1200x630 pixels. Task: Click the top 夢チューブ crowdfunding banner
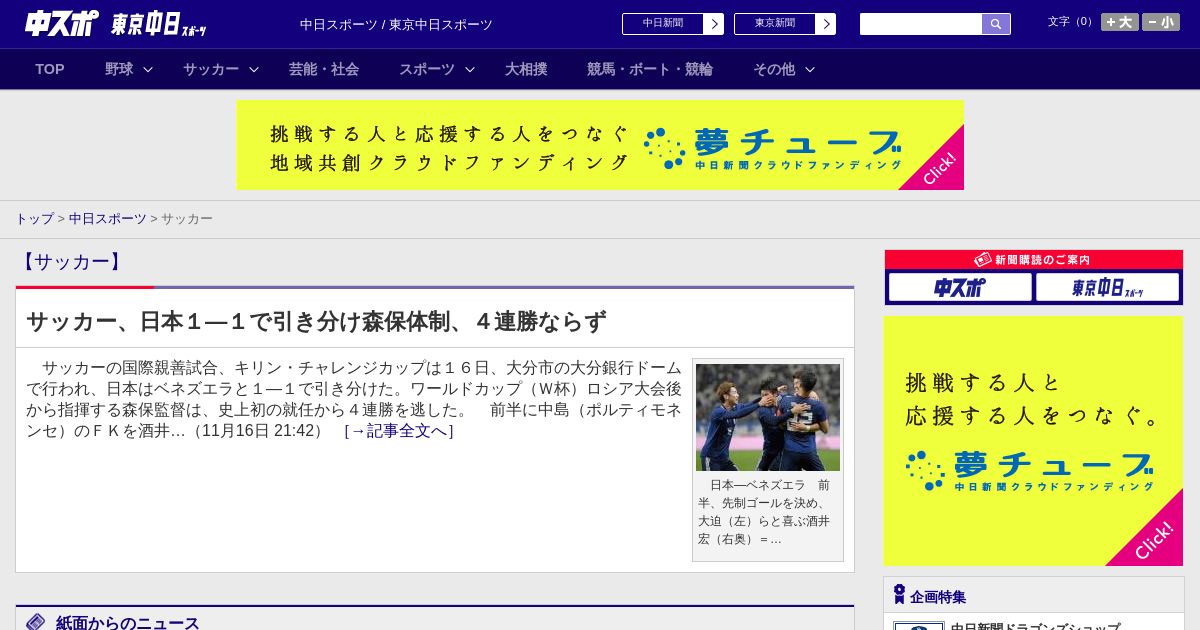[600, 145]
